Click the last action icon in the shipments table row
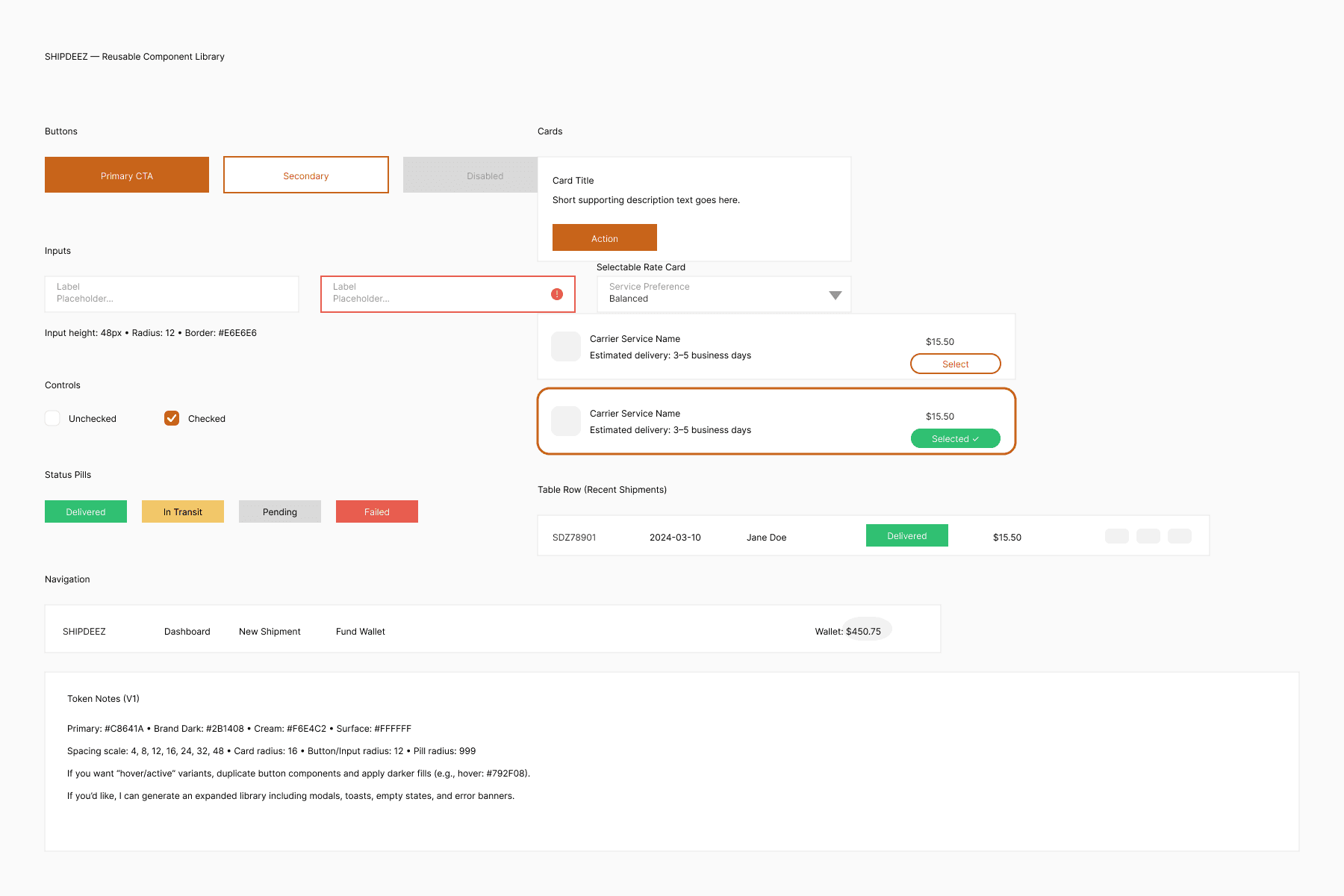Screen dimensions: 1344x896 click(x=1179, y=536)
